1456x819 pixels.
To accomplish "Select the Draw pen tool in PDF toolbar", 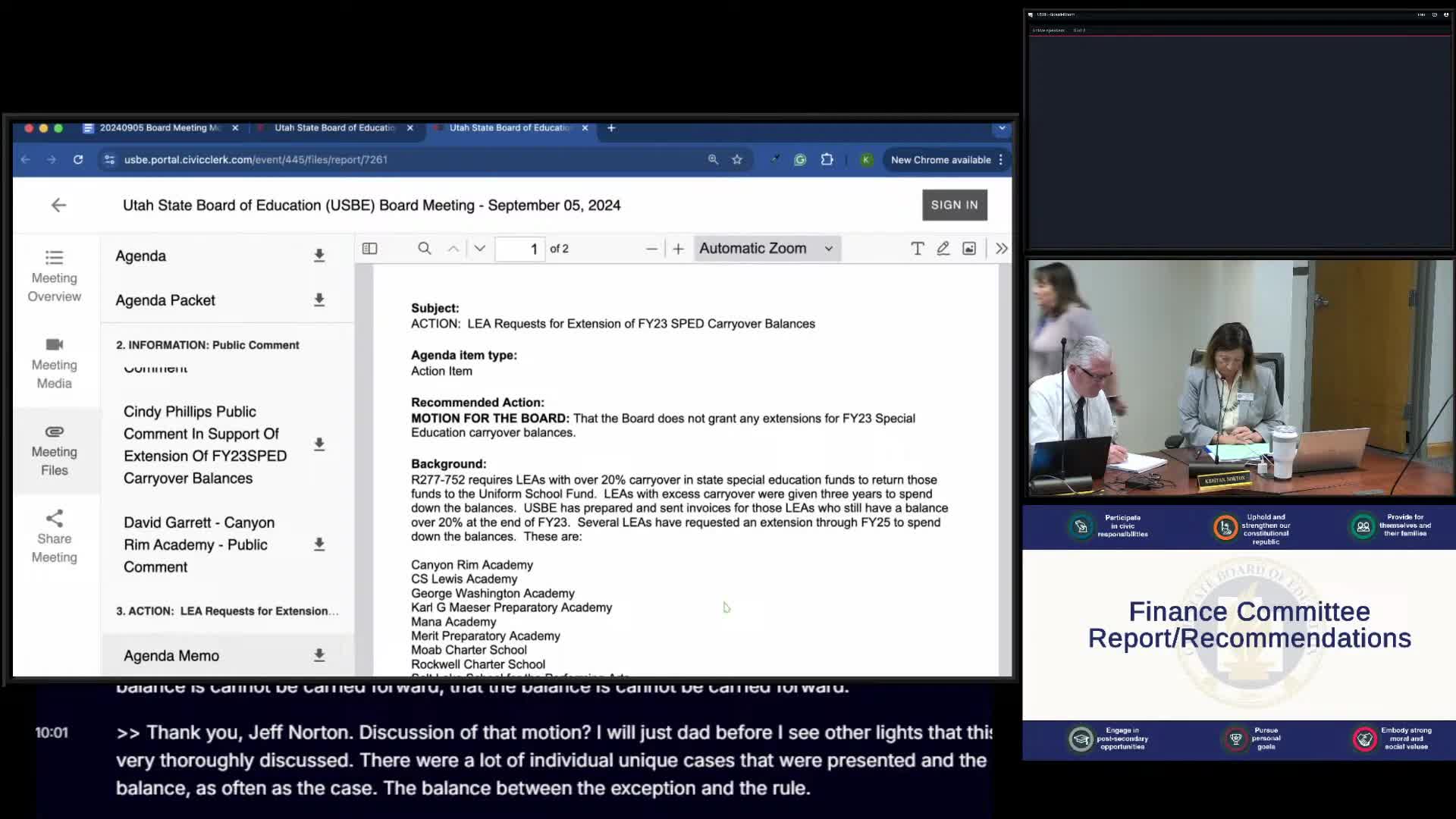I will point(943,248).
